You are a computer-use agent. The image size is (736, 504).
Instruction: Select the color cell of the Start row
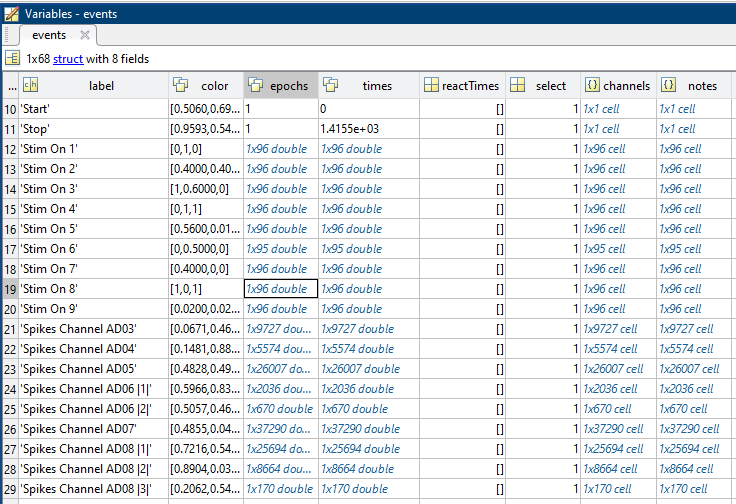coord(205,109)
